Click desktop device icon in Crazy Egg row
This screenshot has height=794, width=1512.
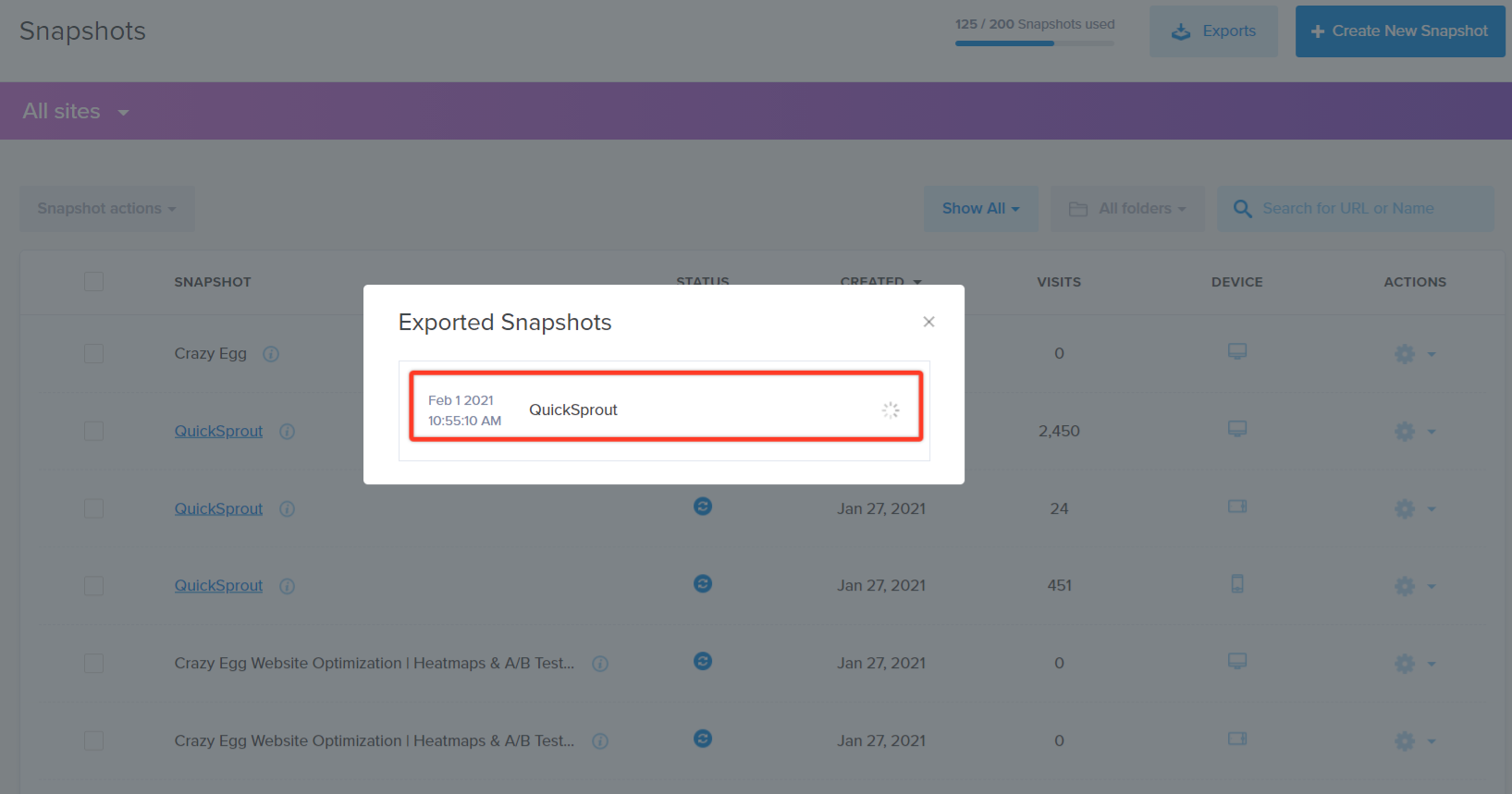point(1237,351)
